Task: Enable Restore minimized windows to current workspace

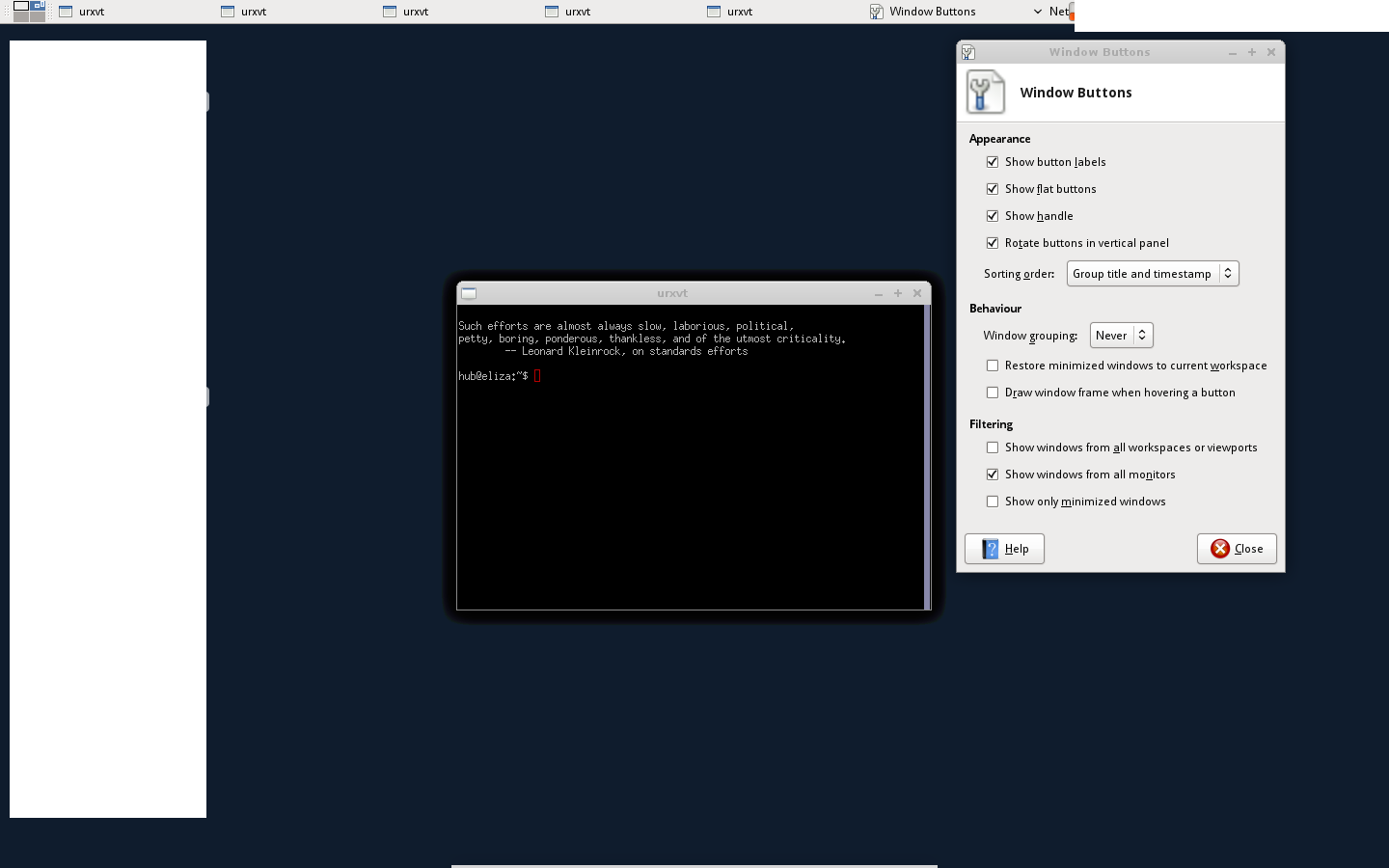Action: point(993,366)
